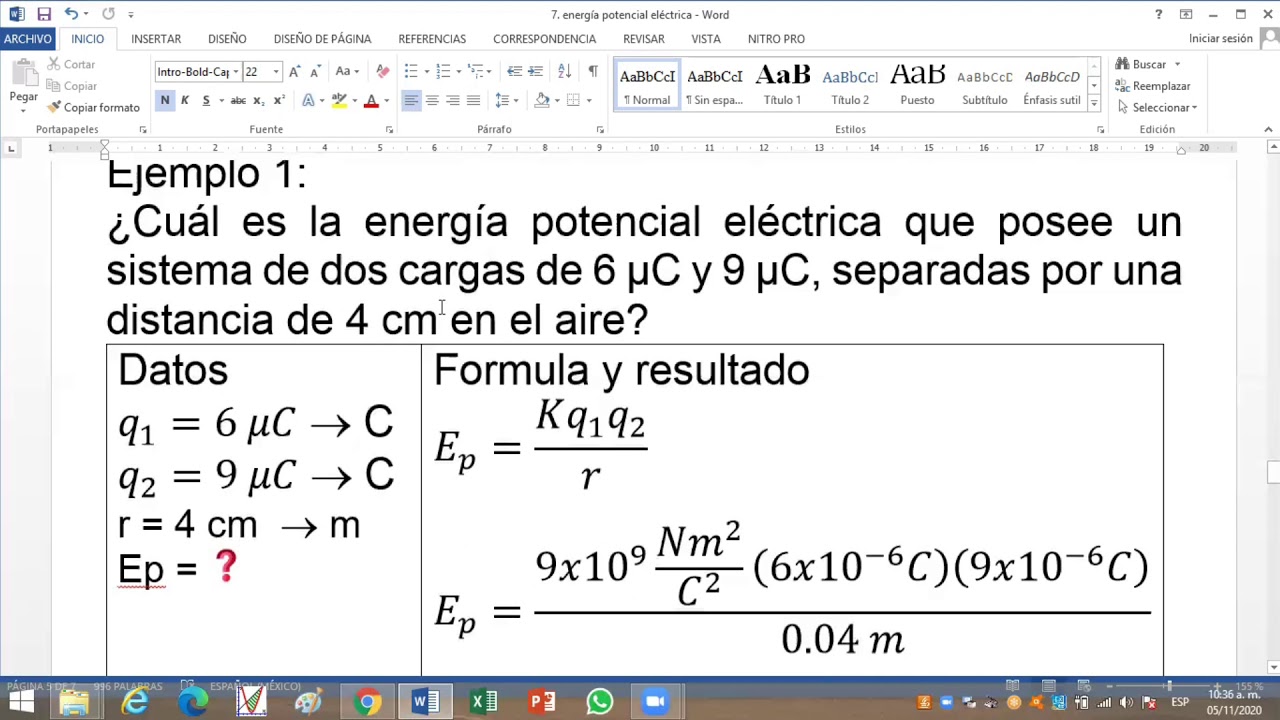Viewport: 1280px width, 720px height.
Task: Apply the Título 2 style
Action: (850, 85)
